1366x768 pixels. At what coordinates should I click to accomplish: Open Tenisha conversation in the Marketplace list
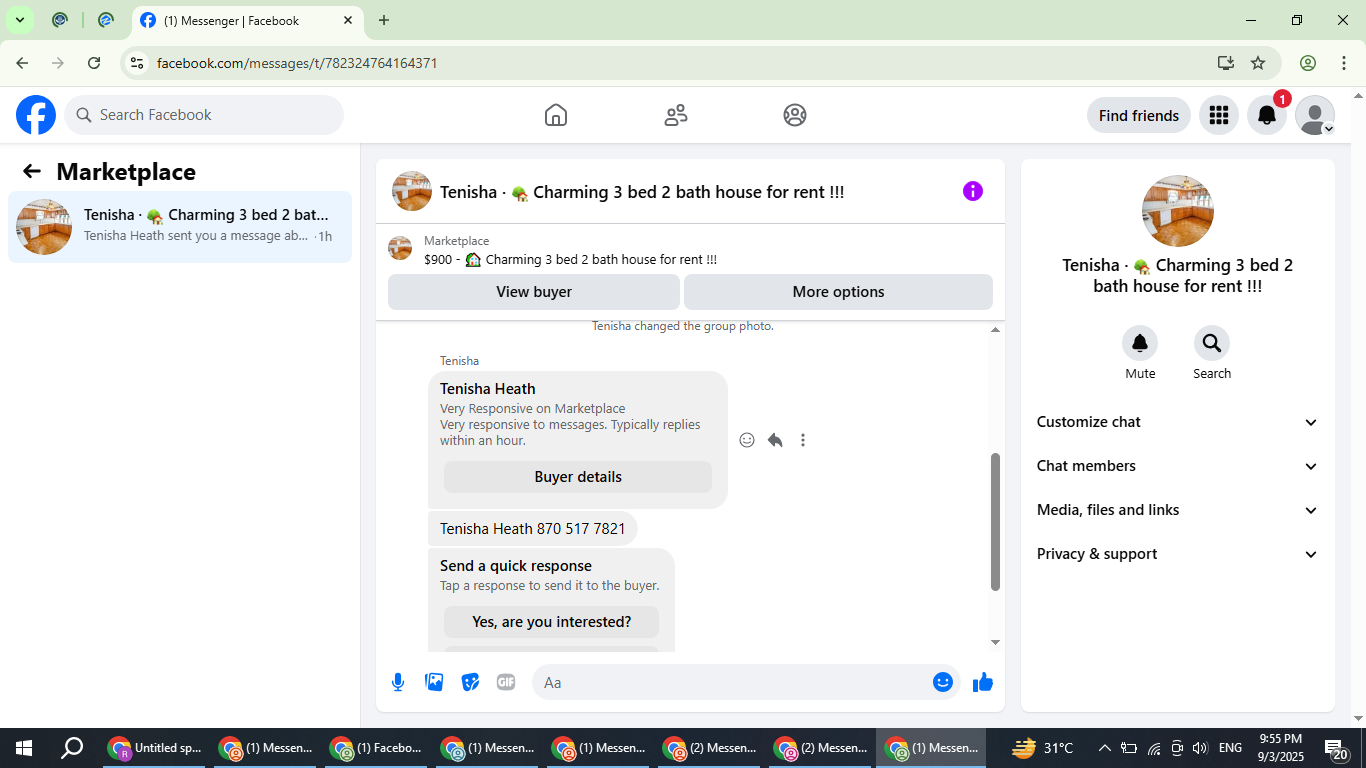point(180,227)
